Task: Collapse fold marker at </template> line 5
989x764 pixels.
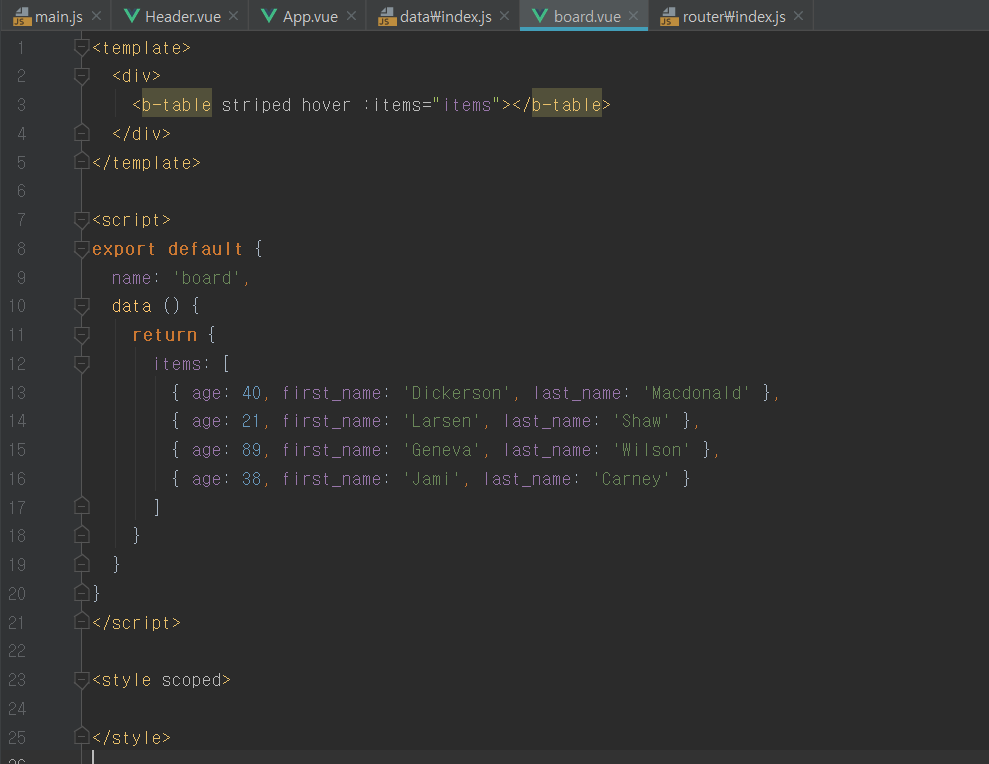Action: tap(81, 162)
